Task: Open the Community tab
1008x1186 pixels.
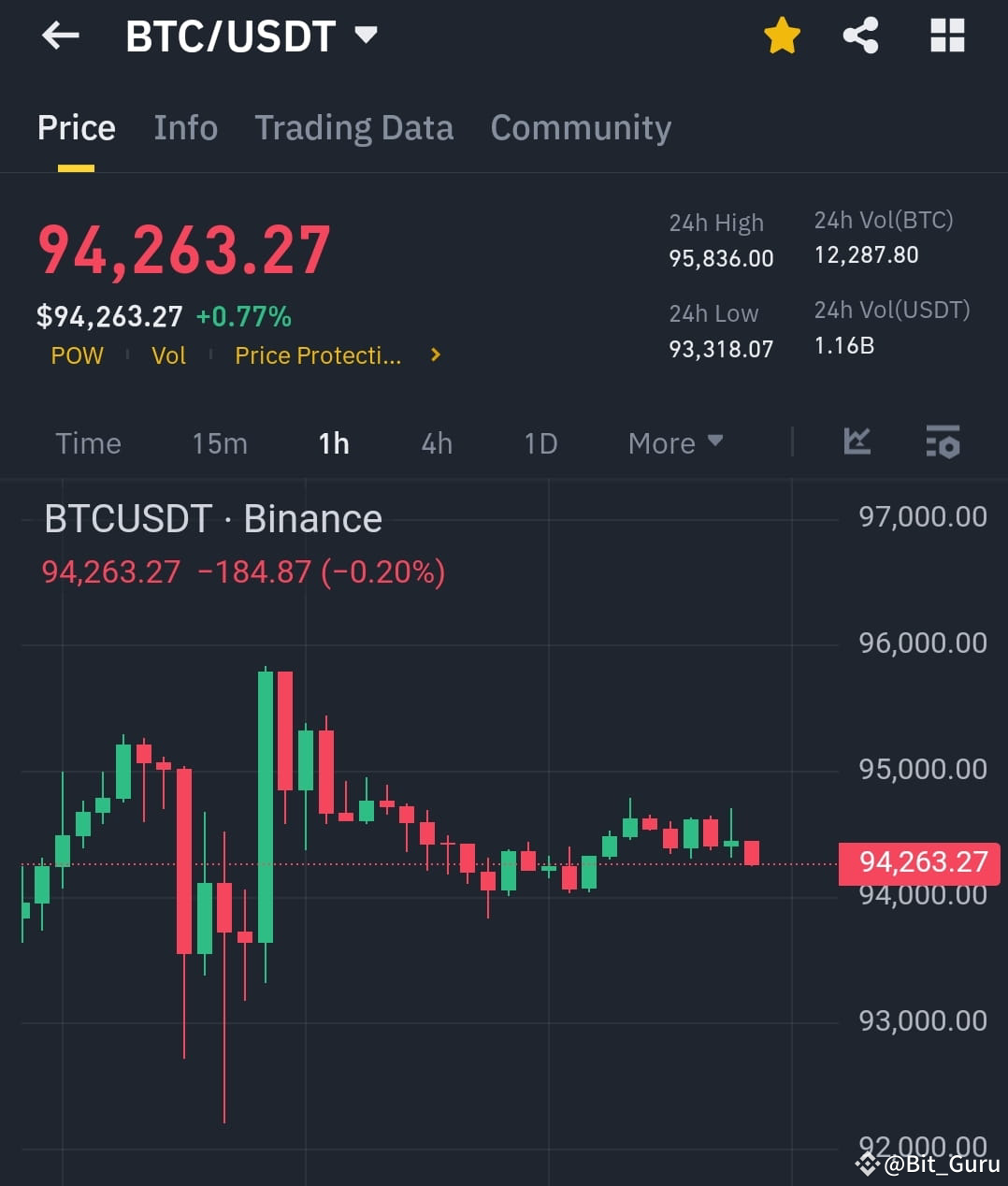Action: click(580, 128)
